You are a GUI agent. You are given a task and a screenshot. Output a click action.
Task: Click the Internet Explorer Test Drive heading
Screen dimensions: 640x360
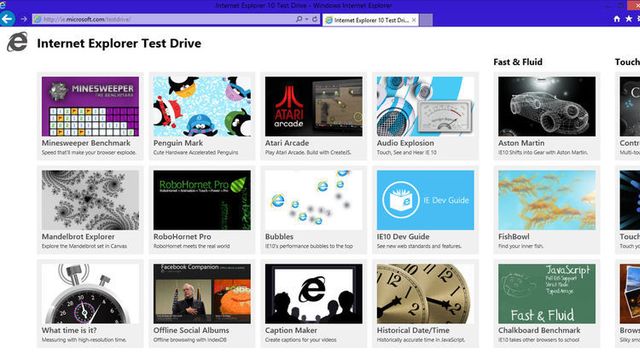pos(119,43)
